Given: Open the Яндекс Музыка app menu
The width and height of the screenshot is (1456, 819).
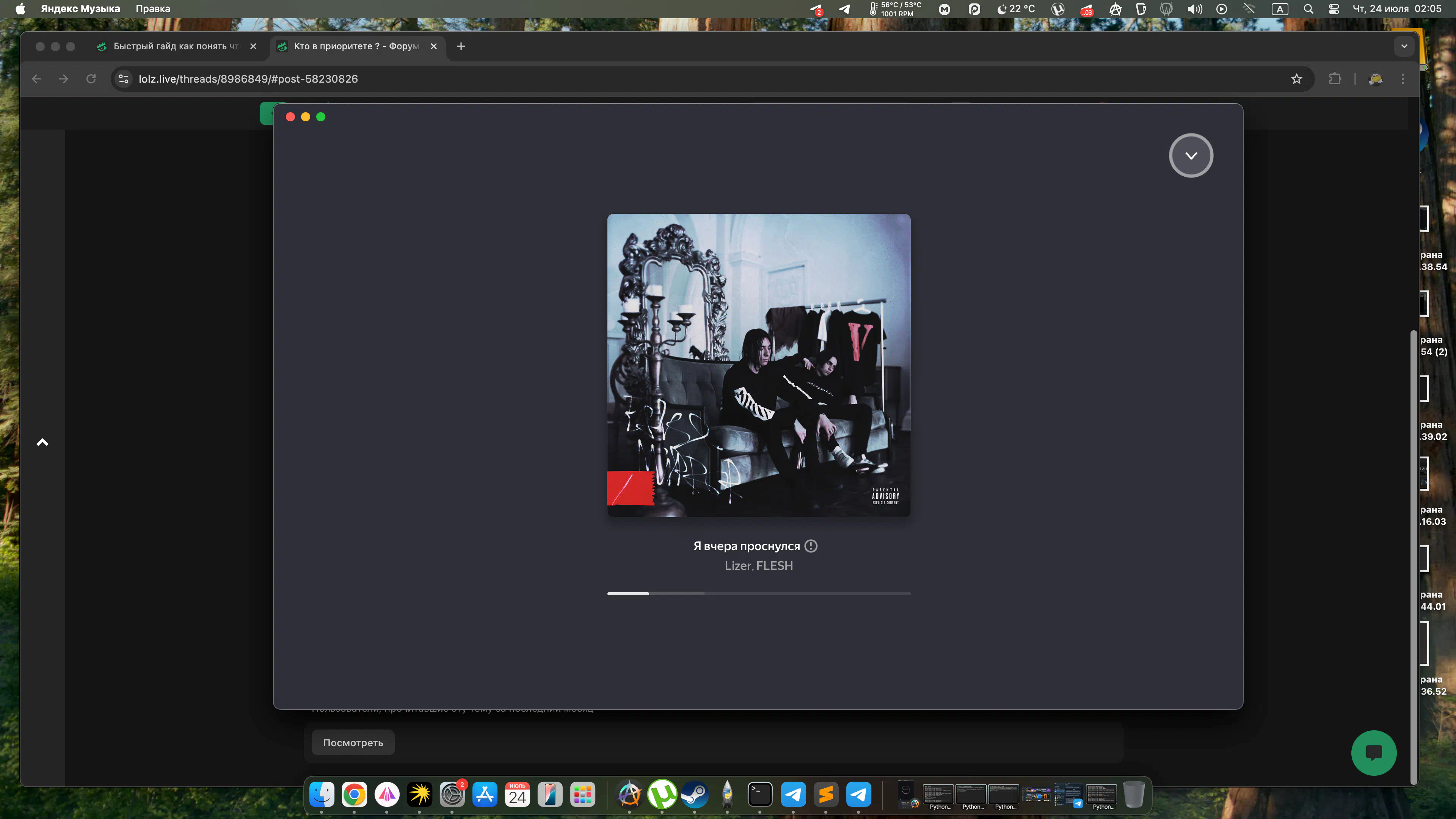Looking at the screenshot, I should pyautogui.click(x=80, y=8).
